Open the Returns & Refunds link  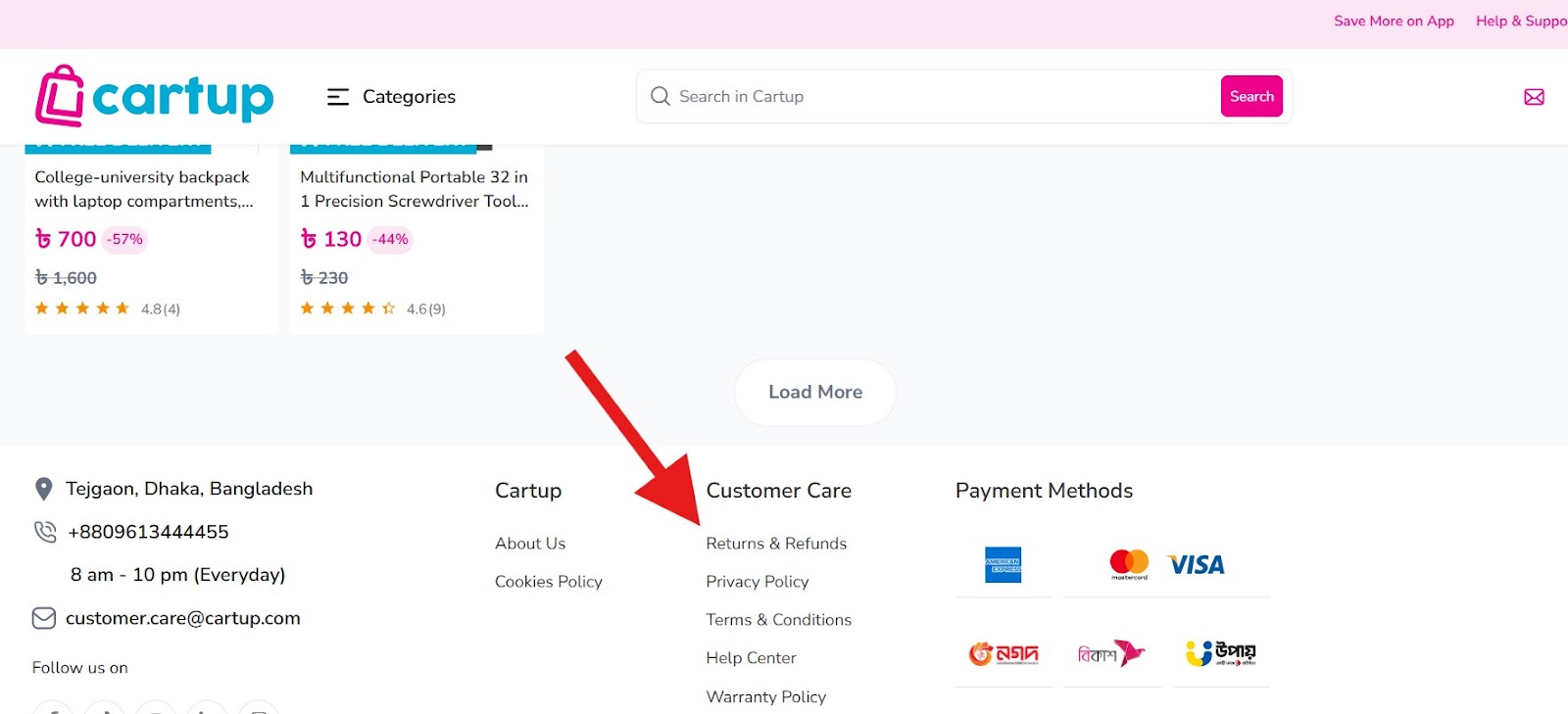776,544
